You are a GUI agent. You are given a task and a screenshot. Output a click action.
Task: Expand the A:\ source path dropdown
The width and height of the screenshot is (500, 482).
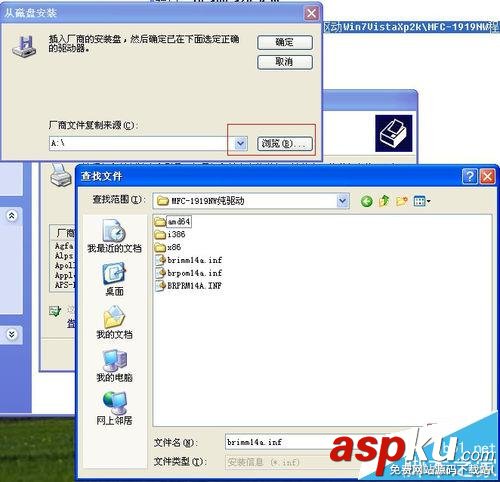[240, 144]
